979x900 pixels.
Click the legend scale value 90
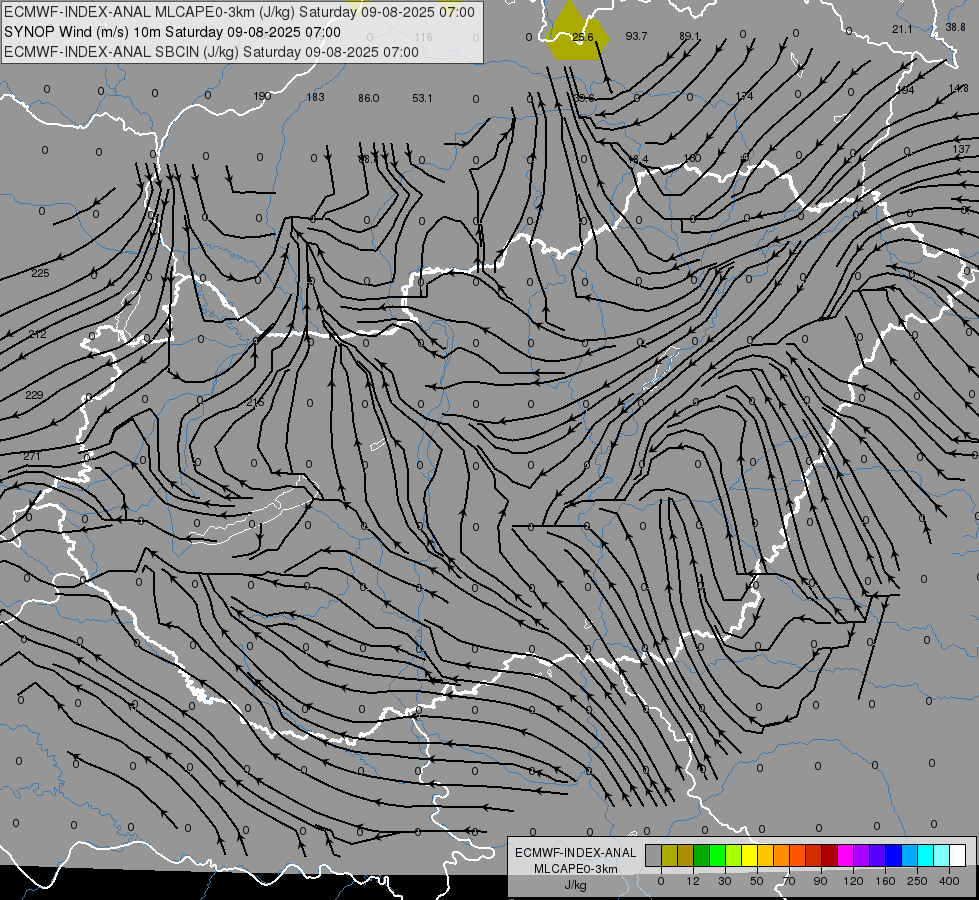click(820, 881)
